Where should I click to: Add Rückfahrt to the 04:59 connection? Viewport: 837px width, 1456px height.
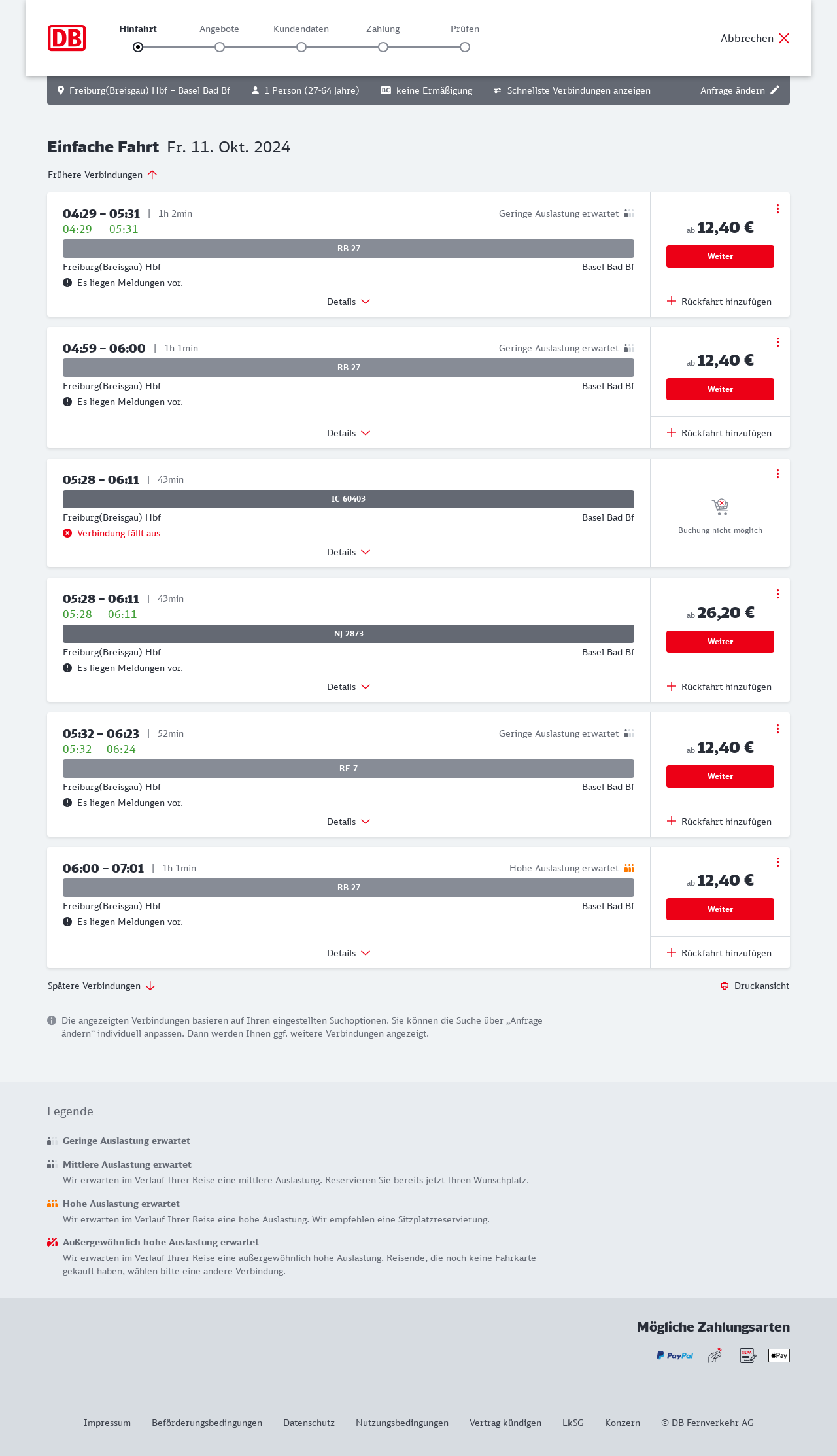pos(719,433)
